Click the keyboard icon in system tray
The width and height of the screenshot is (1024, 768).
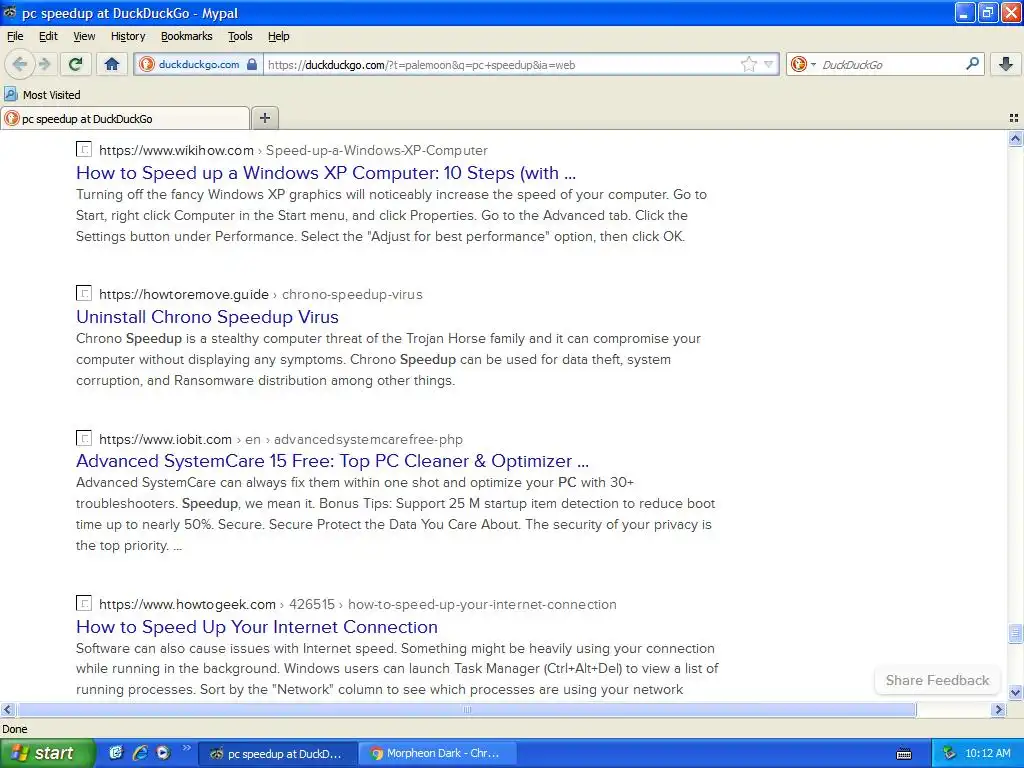(x=904, y=754)
